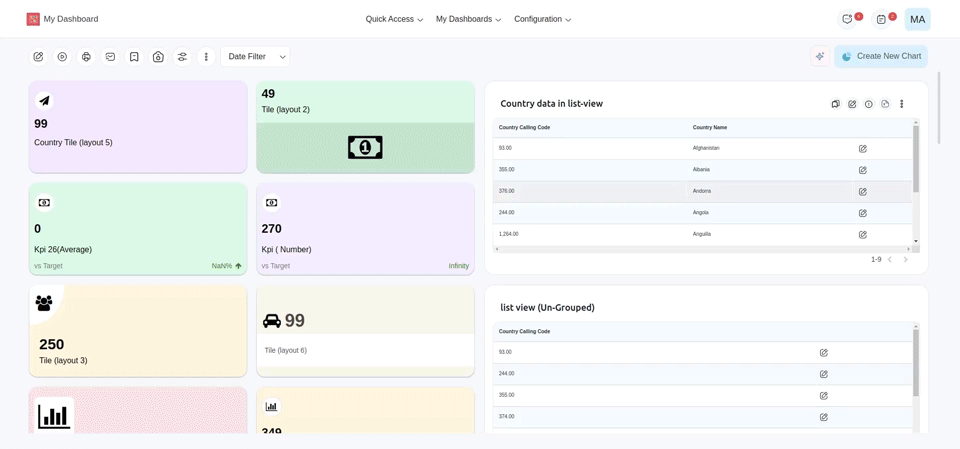This screenshot has height=449, width=960.
Task: Click edit icon in the Afghanistan row
Action: pos(863,149)
